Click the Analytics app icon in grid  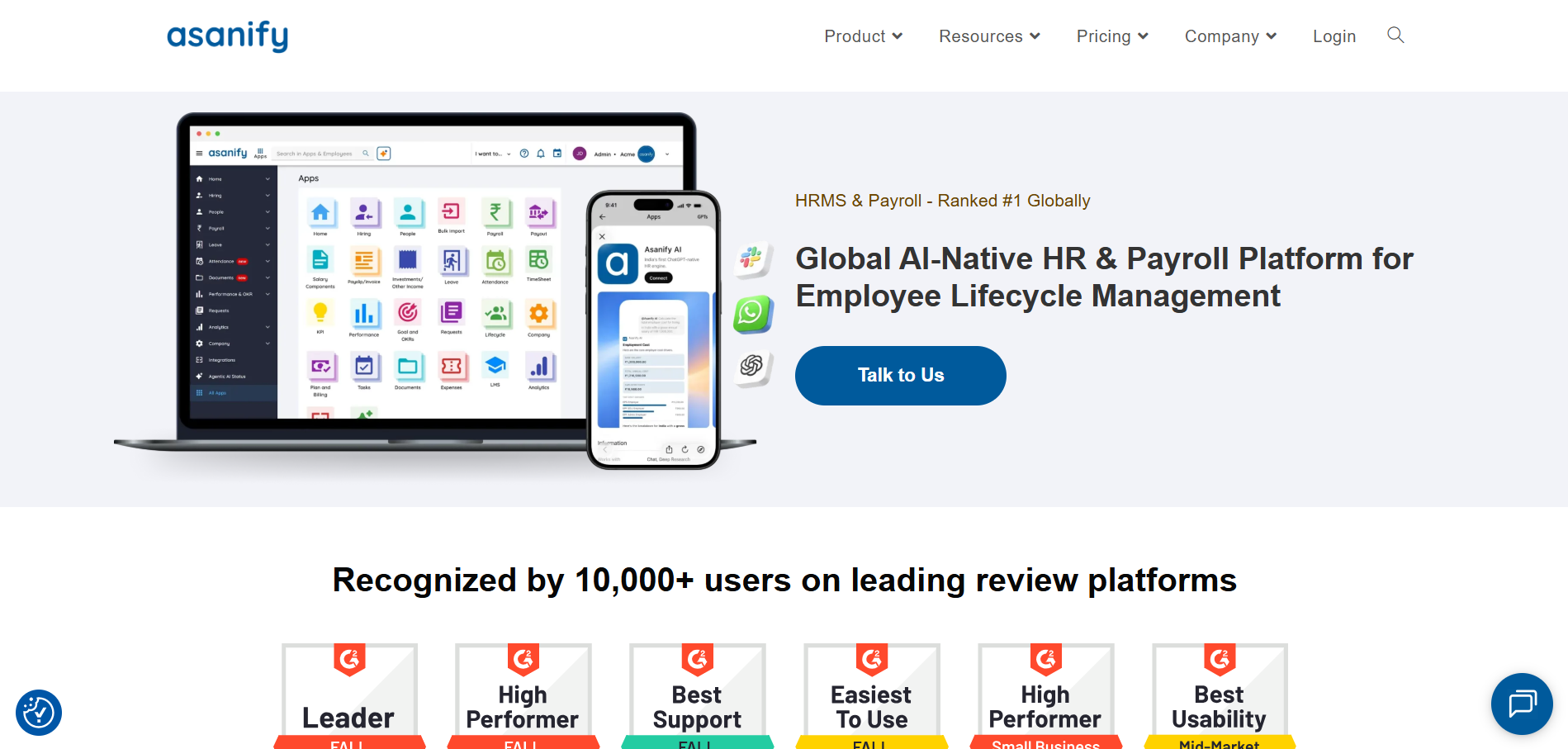538,366
